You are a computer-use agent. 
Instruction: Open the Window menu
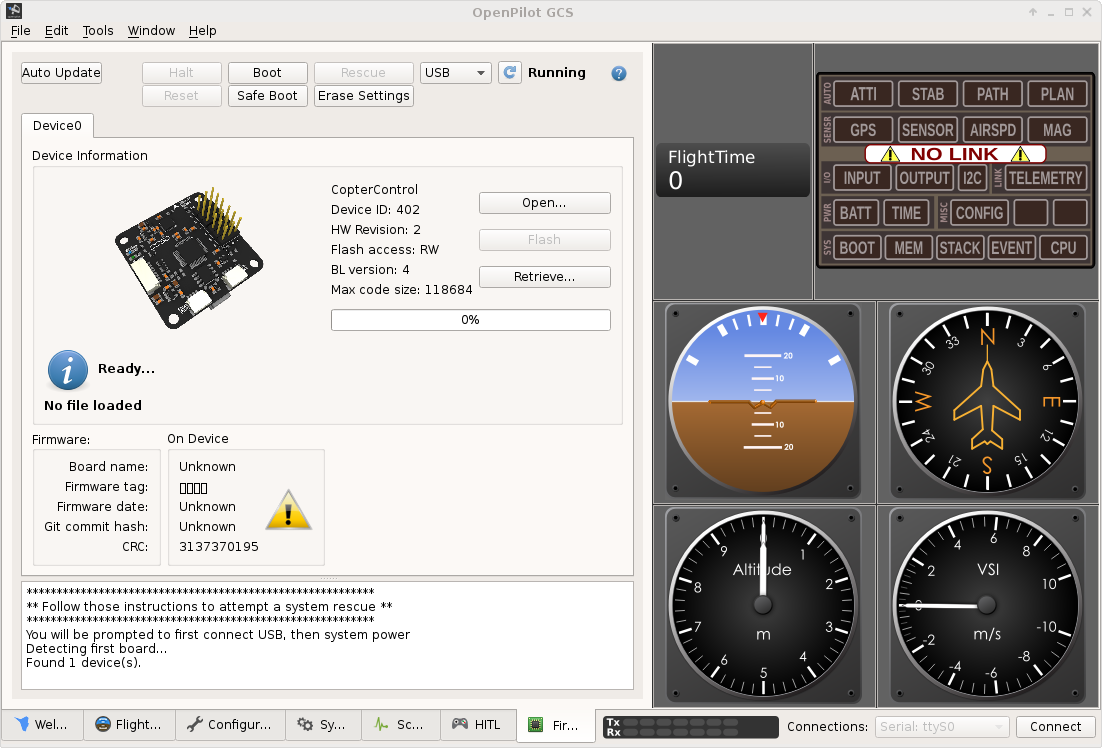tap(151, 31)
